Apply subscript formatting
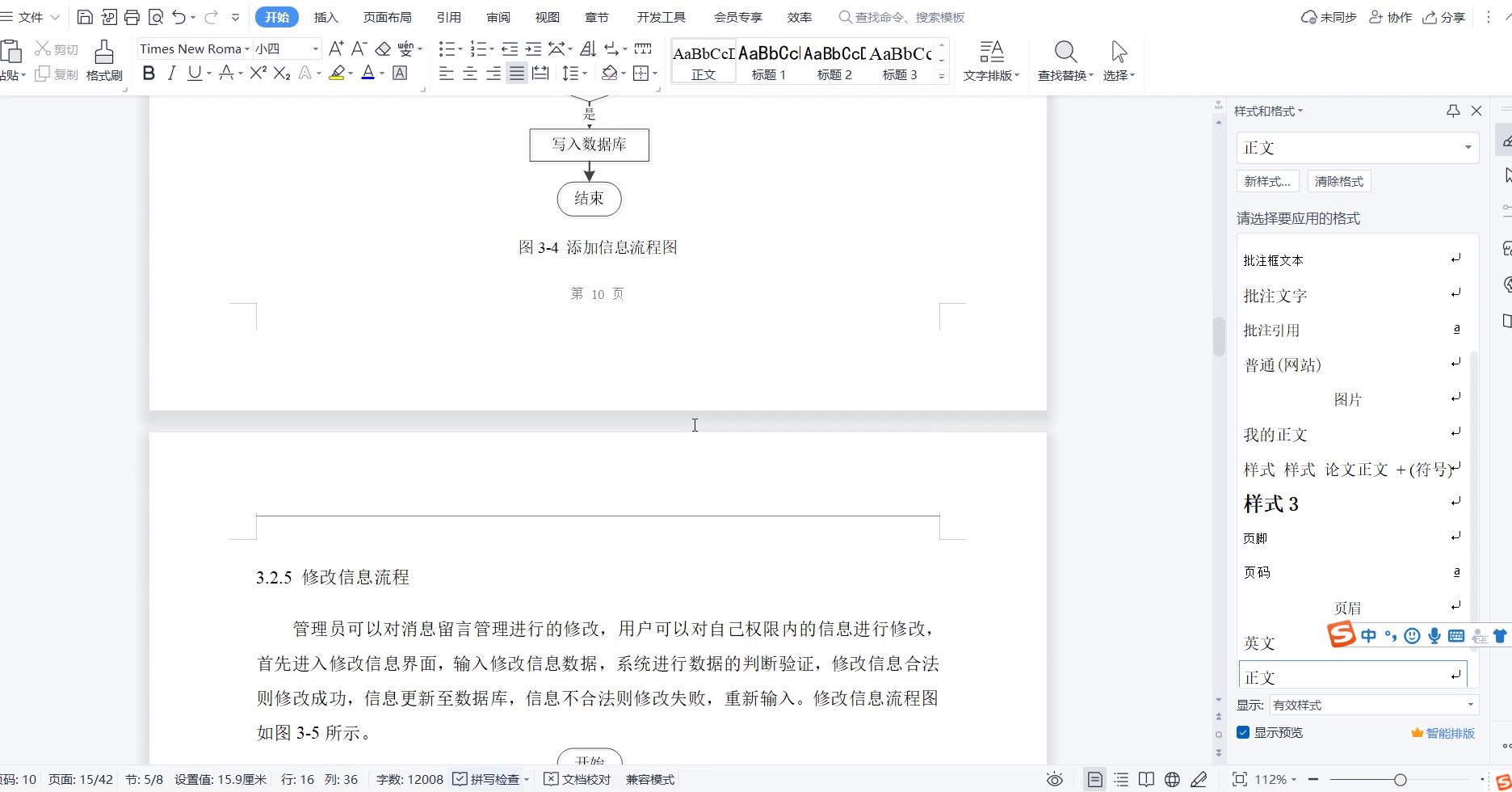1512x792 pixels. tap(281, 74)
